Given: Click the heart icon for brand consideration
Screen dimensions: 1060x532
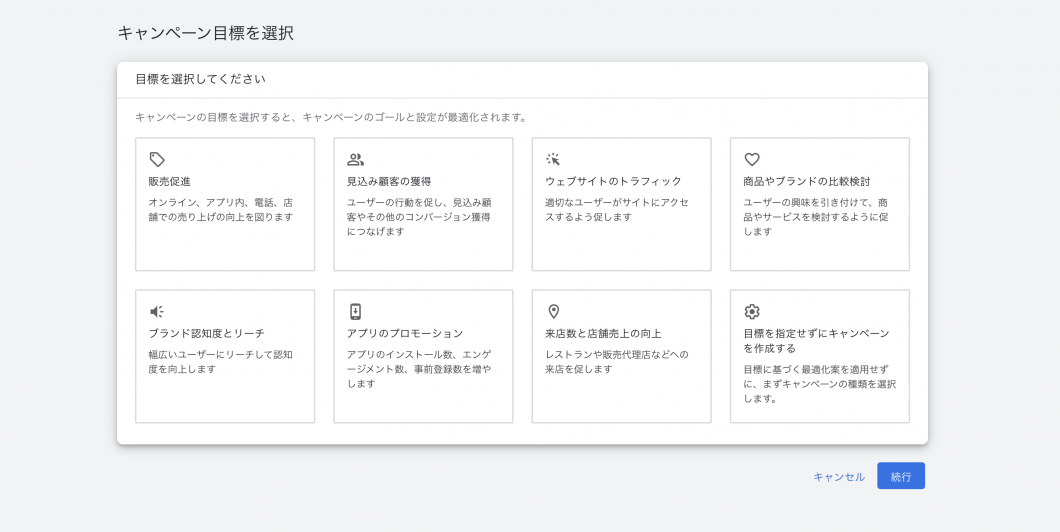Looking at the screenshot, I should click(752, 159).
